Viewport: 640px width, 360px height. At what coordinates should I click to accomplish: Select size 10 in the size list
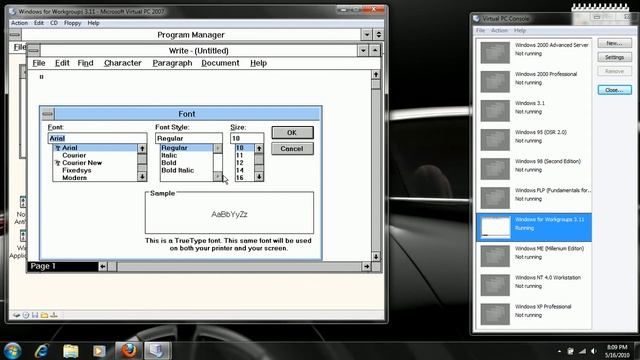pos(244,148)
